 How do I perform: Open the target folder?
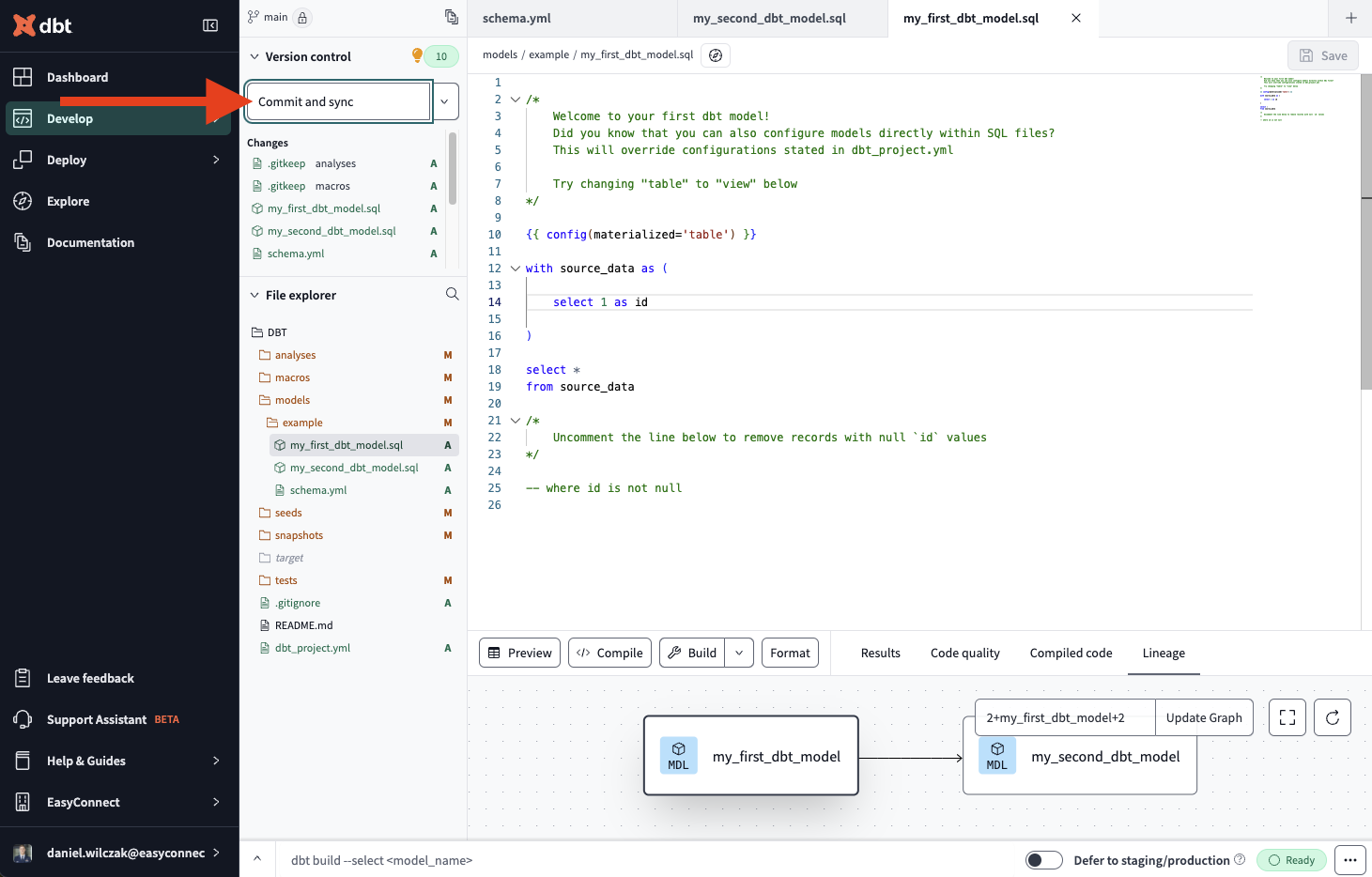click(x=289, y=558)
